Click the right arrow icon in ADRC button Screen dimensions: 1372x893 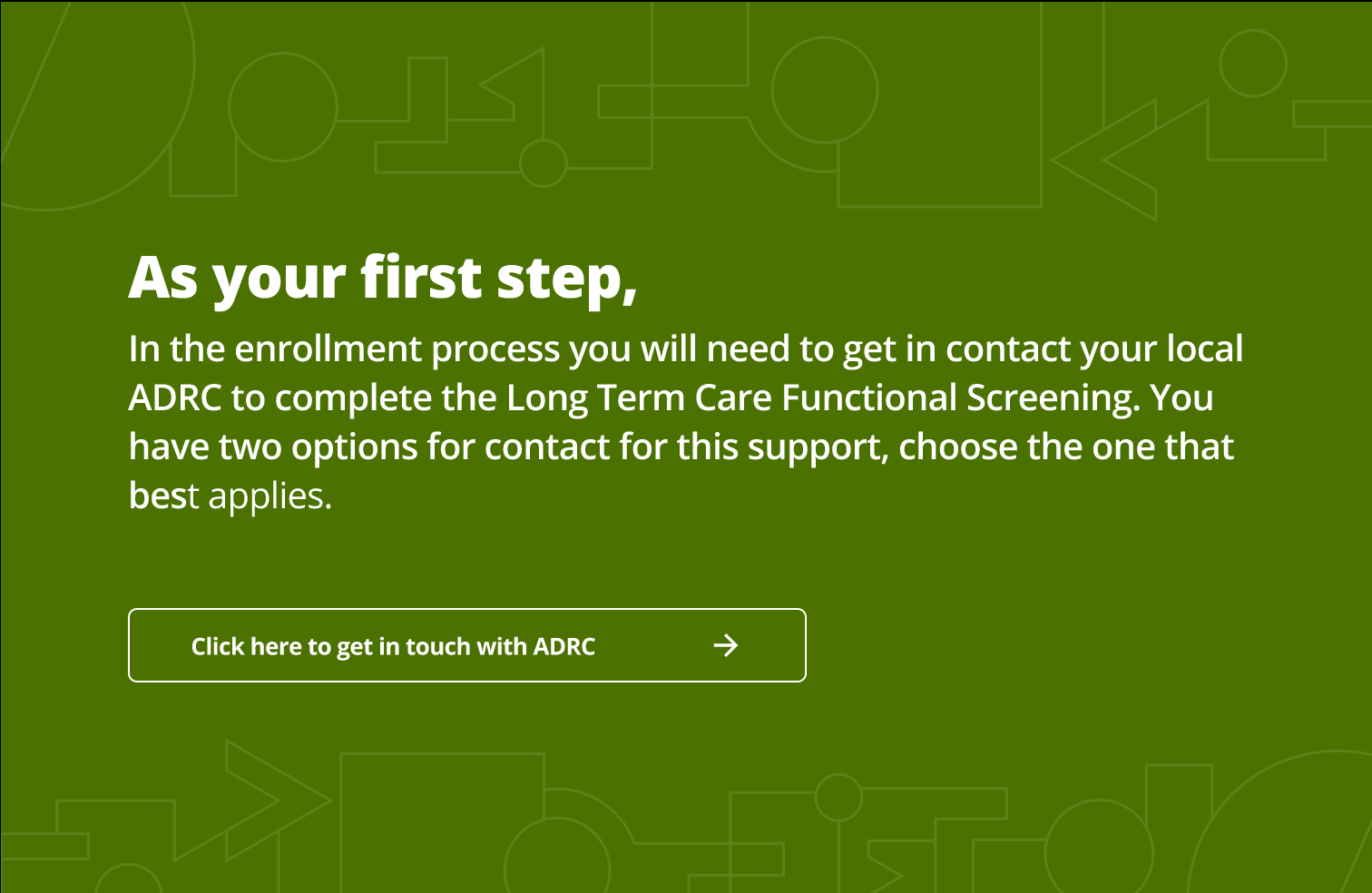[725, 645]
